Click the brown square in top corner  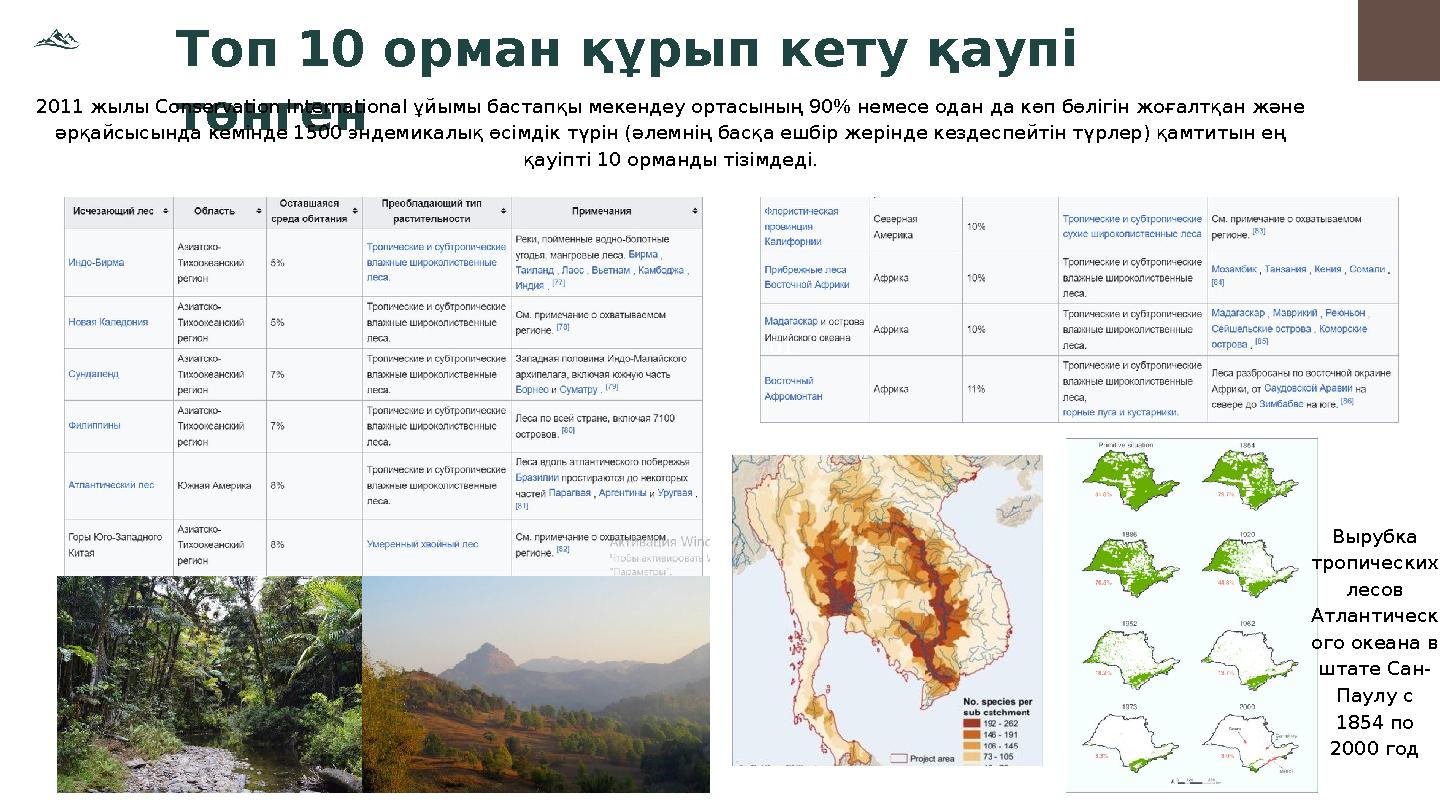pos(1398,40)
